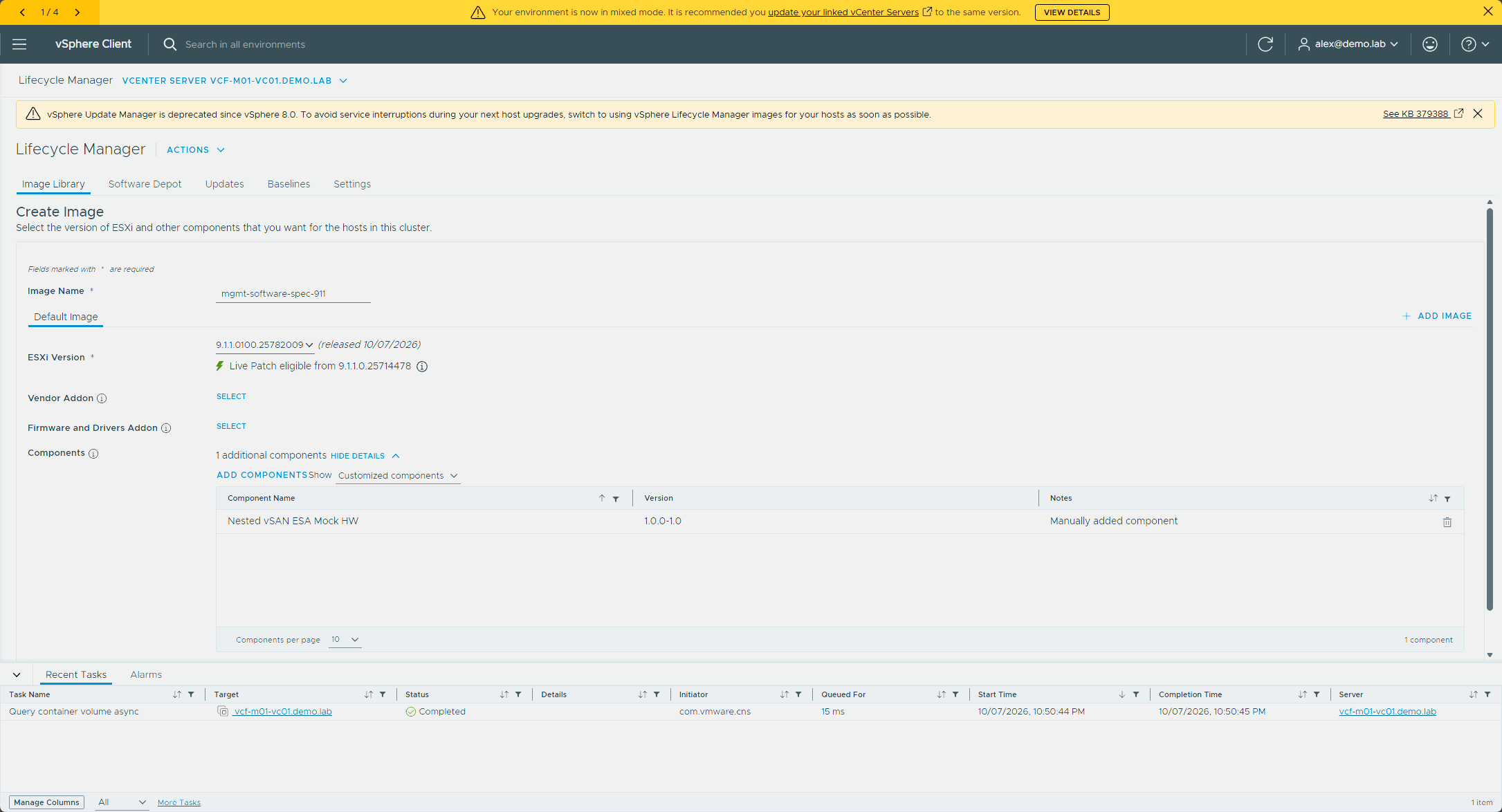Open the ESXi Version dropdown
The height and width of the screenshot is (812, 1502).
point(264,344)
